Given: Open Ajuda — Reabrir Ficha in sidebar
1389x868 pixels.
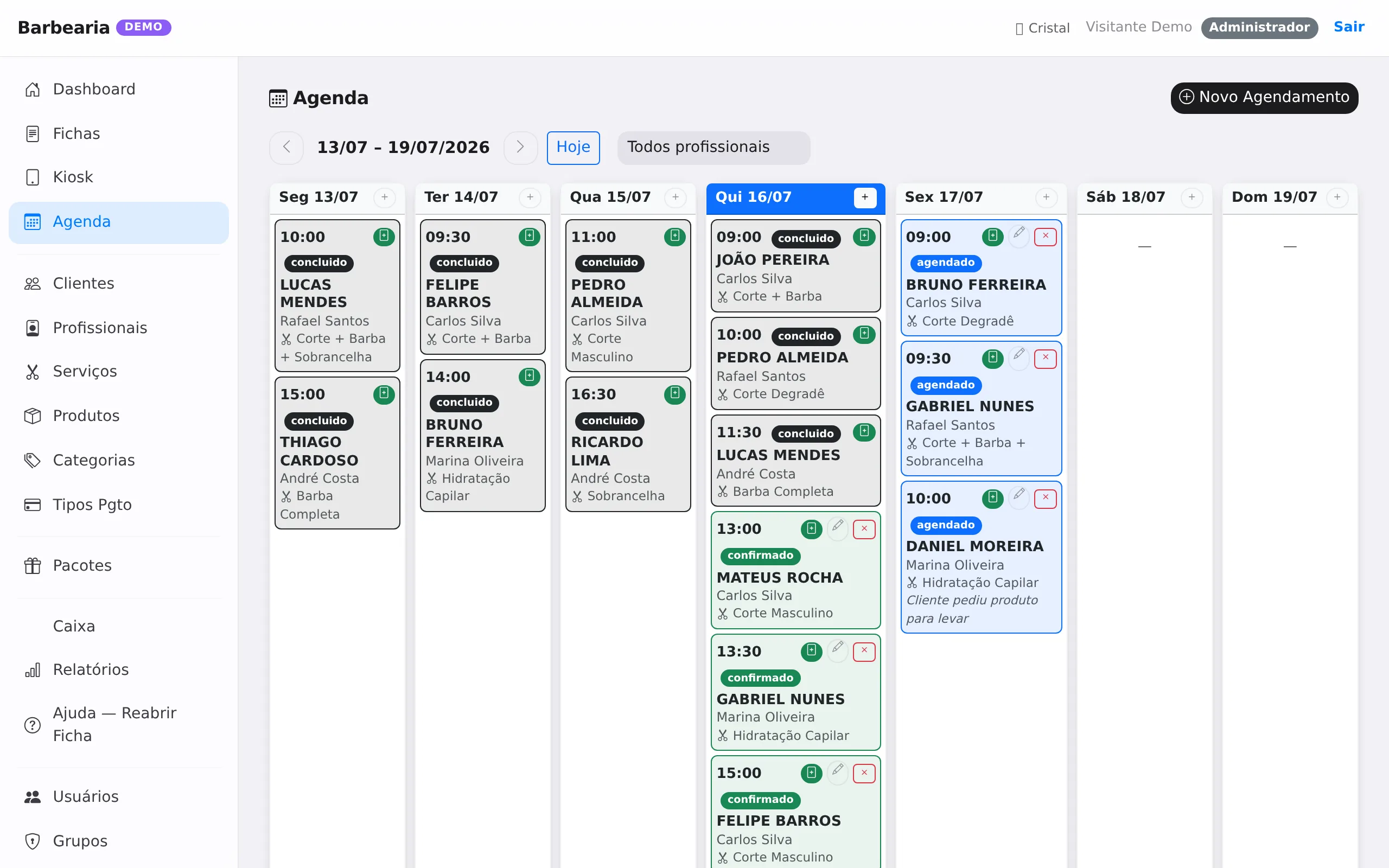Looking at the screenshot, I should [x=119, y=724].
